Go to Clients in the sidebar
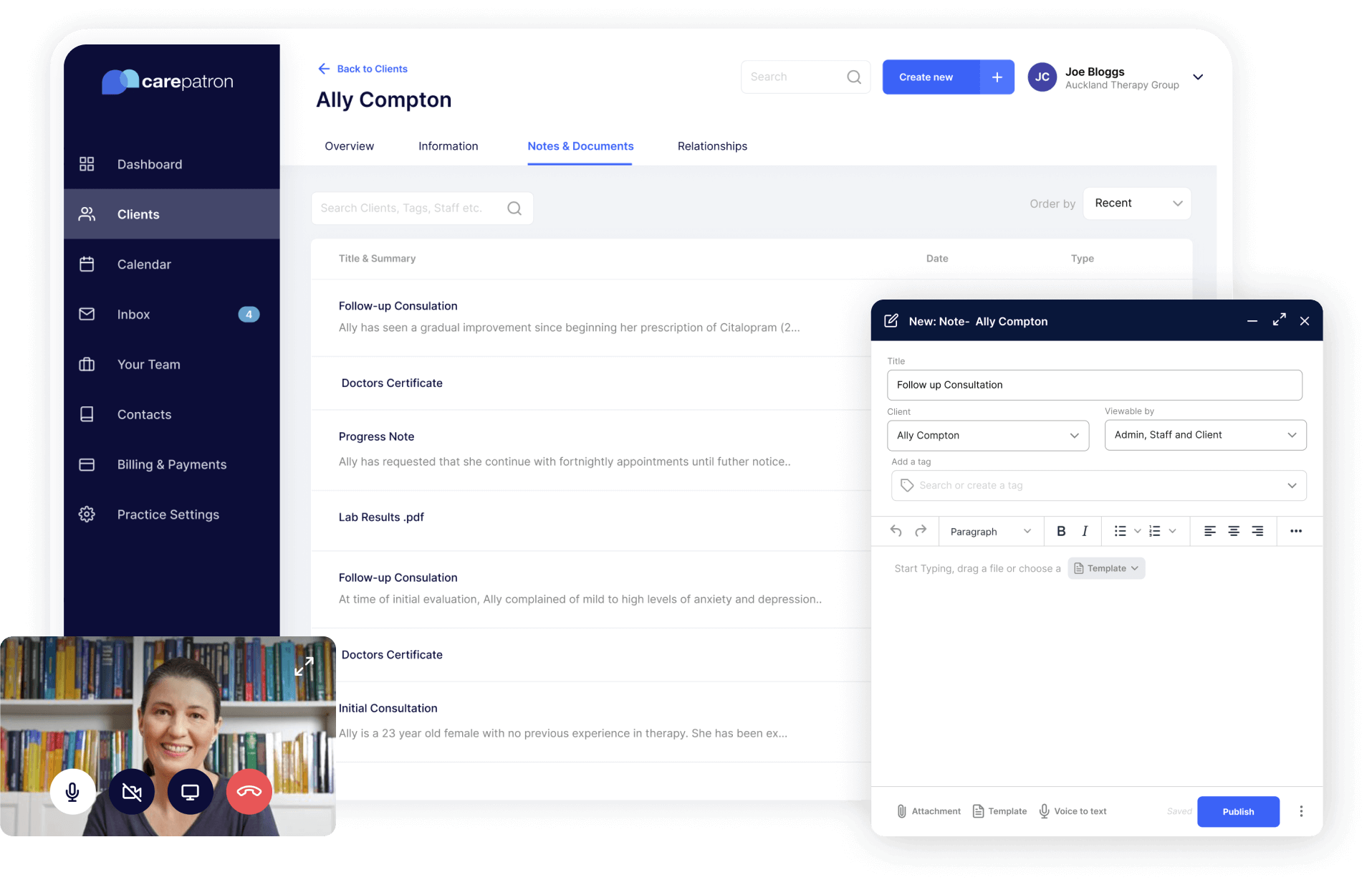The height and width of the screenshot is (885, 1372). pyautogui.click(x=171, y=214)
